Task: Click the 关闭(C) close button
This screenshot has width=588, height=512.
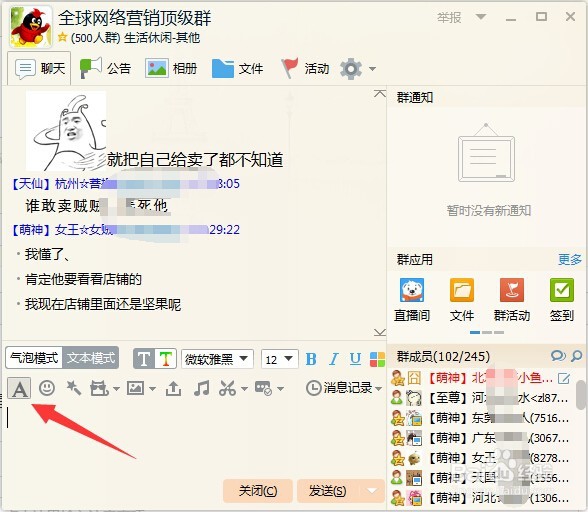Action: tap(258, 491)
